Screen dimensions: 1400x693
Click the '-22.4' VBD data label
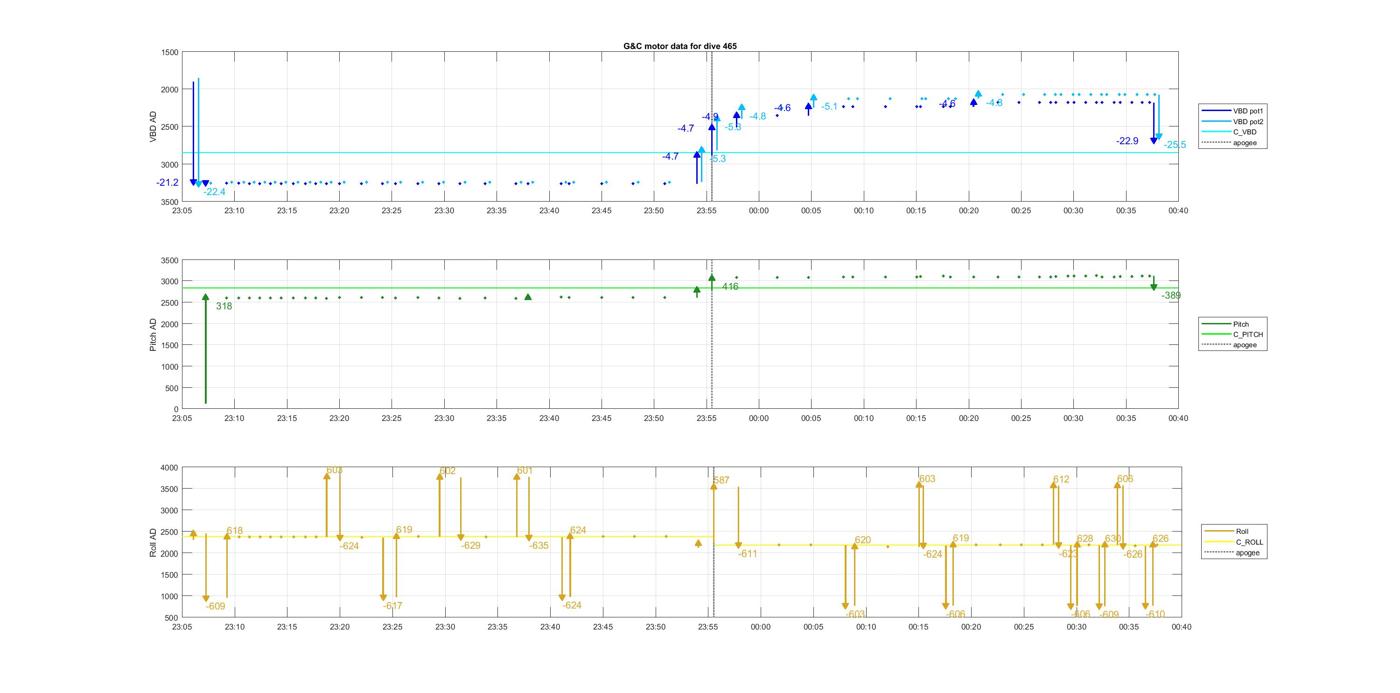tap(214, 192)
